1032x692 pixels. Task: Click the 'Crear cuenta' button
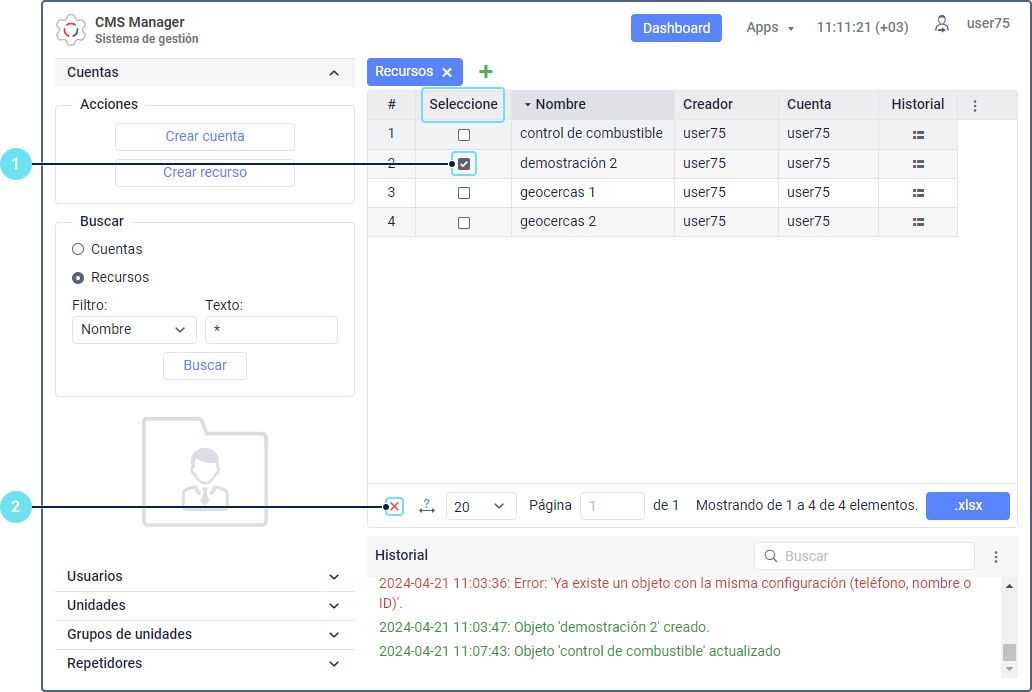(205, 137)
